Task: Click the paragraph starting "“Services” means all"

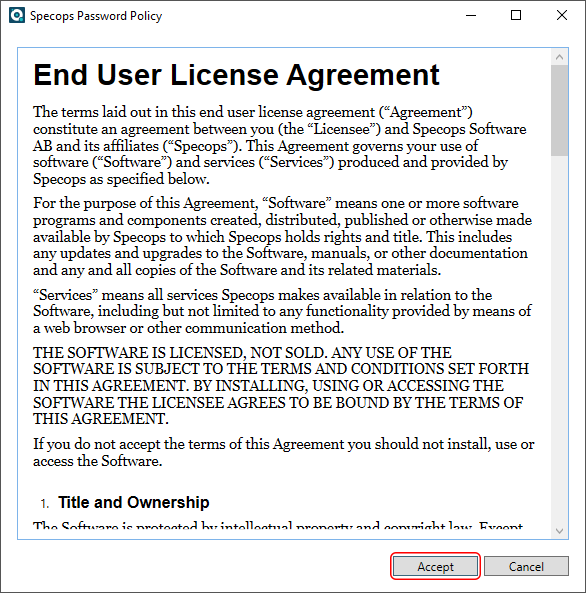Action: pos(282,311)
